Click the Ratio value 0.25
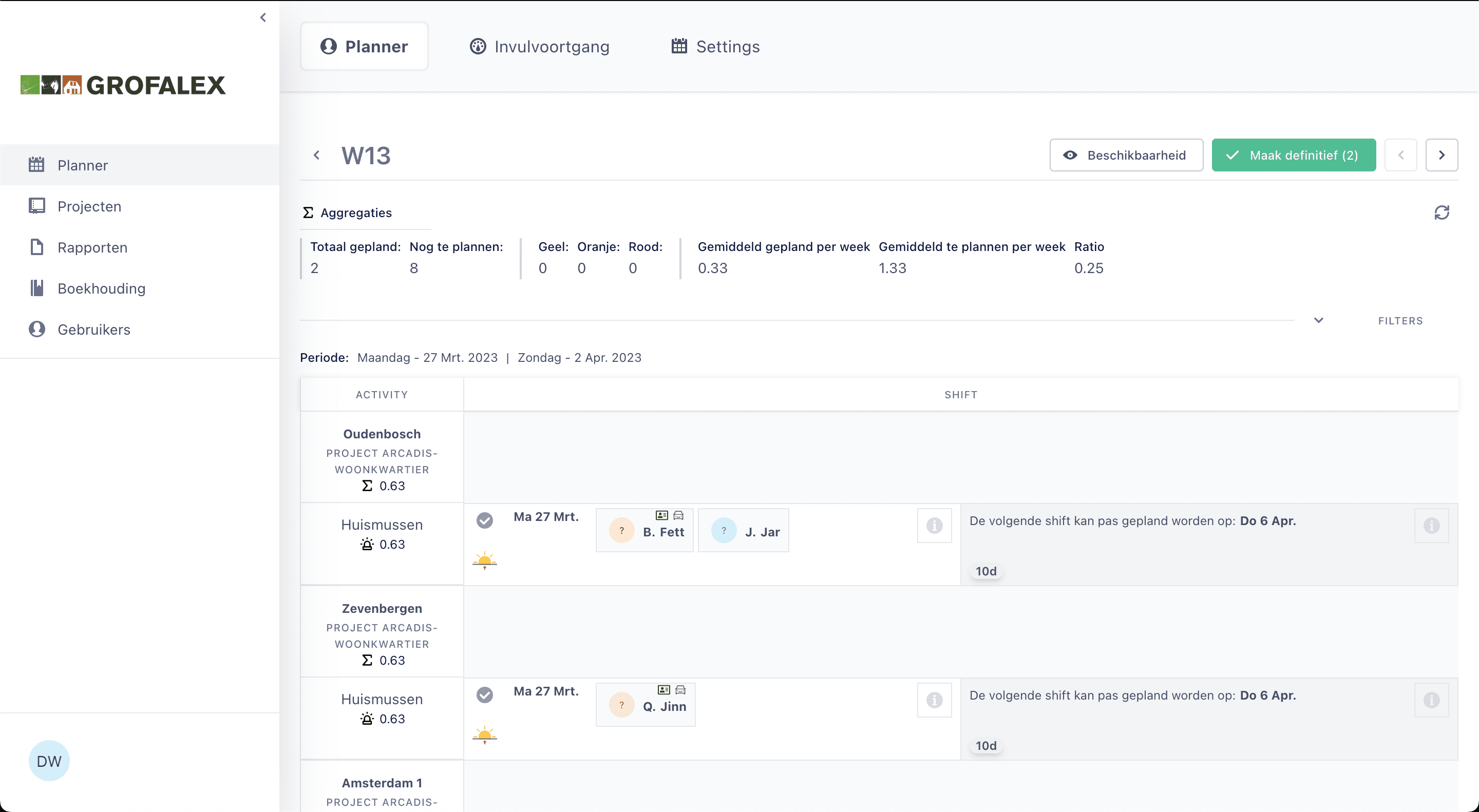Screen dimensions: 1479x812 [x=1089, y=268]
